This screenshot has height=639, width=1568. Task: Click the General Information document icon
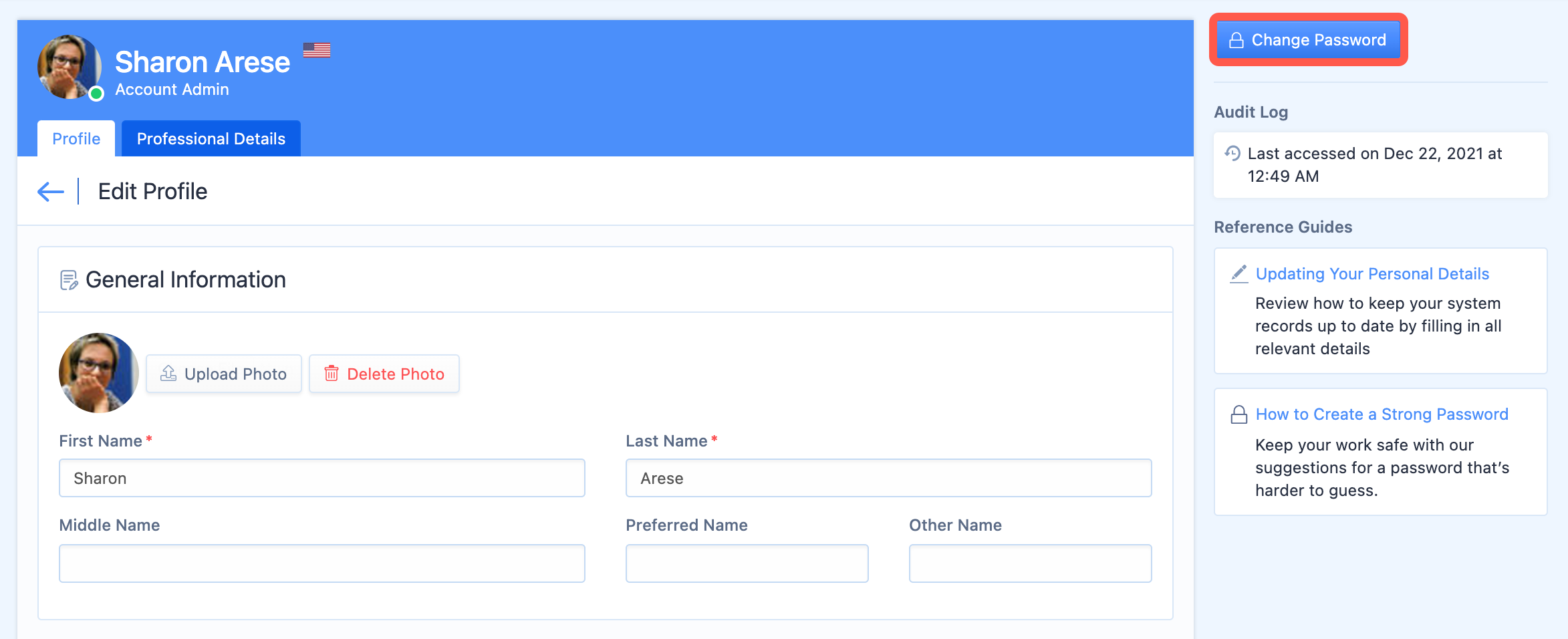(x=69, y=280)
